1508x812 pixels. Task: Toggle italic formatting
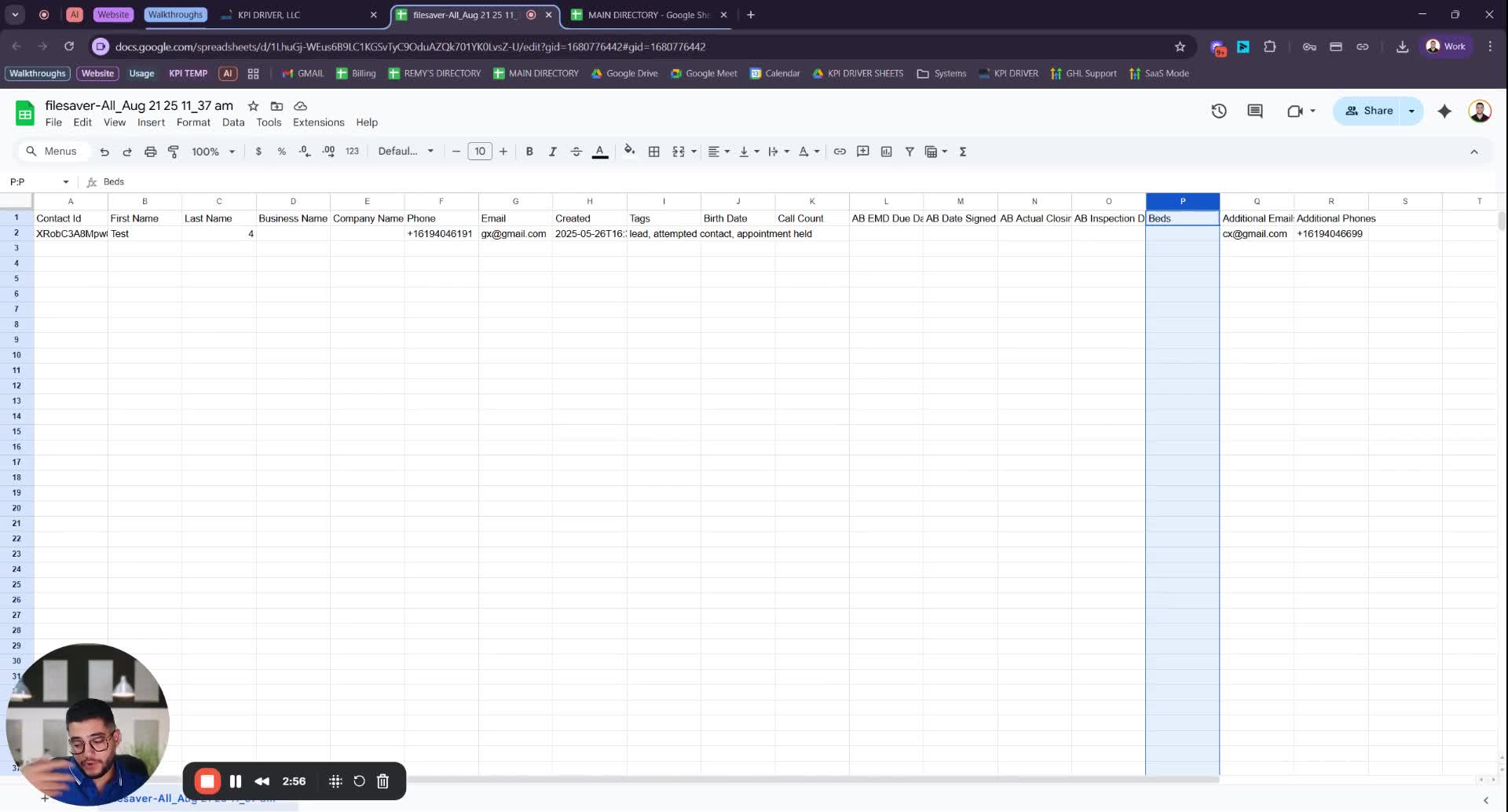tap(552, 152)
